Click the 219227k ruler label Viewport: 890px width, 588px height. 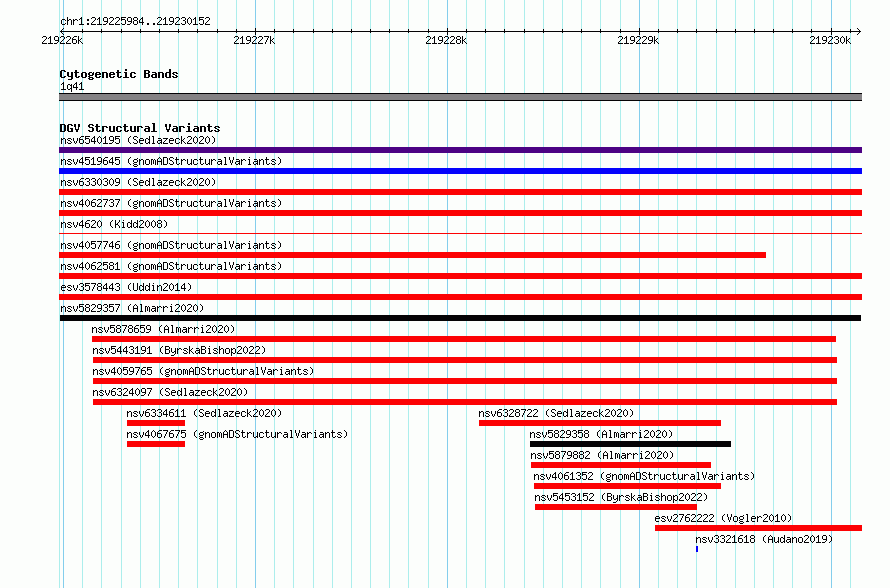click(254, 40)
